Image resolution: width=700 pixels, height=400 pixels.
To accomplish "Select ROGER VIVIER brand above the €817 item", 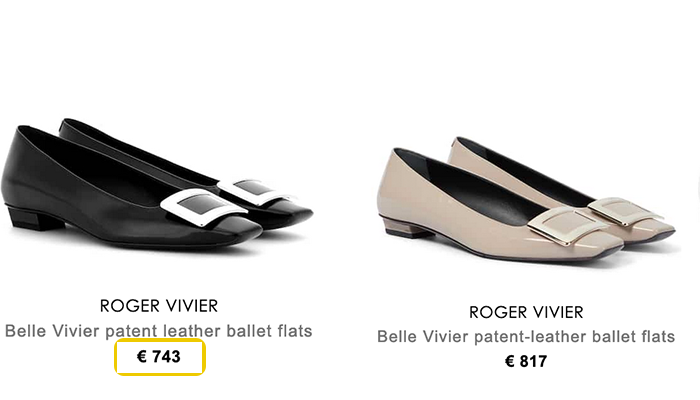I will click(526, 312).
